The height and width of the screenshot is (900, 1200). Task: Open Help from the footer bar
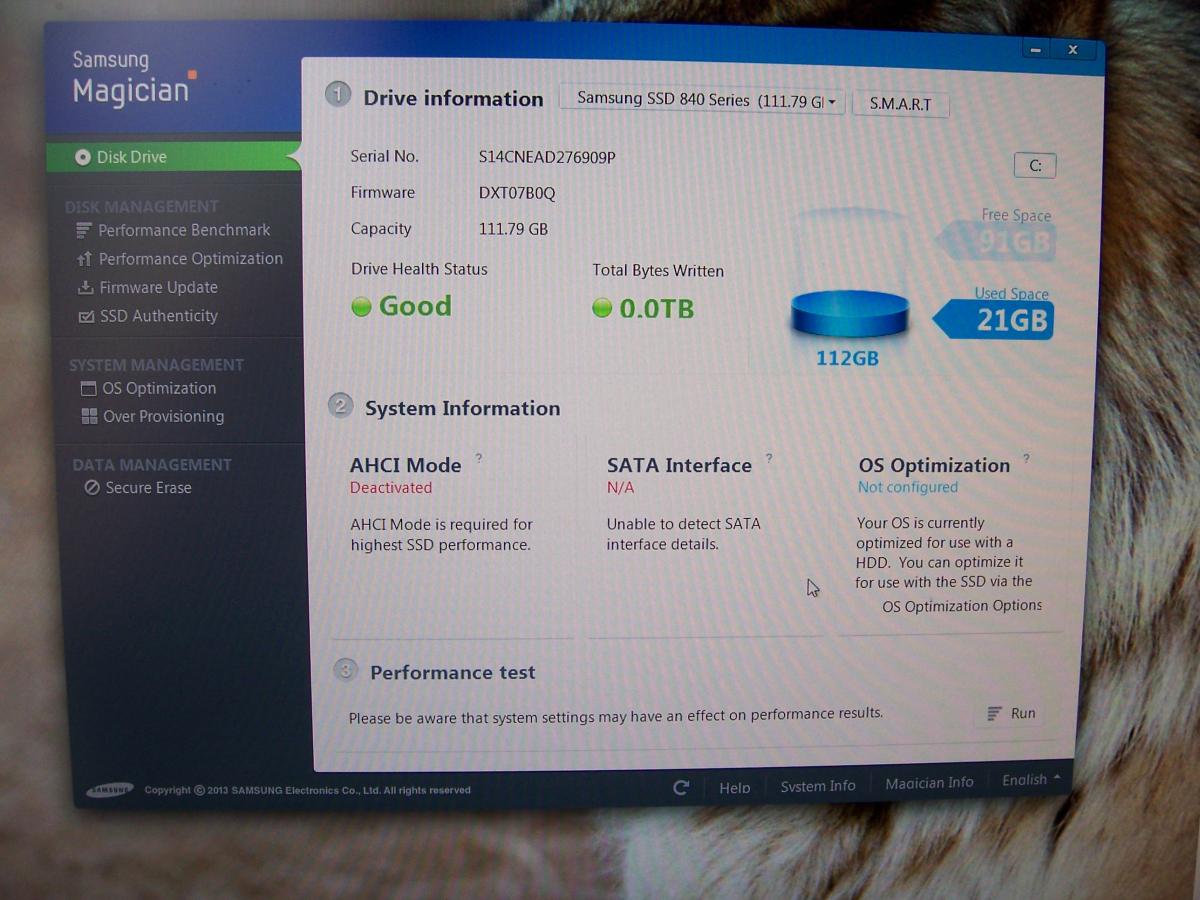[x=735, y=788]
